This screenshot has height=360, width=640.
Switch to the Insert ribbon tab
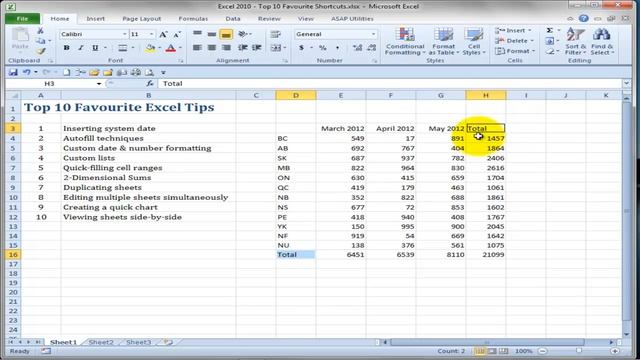click(x=96, y=19)
